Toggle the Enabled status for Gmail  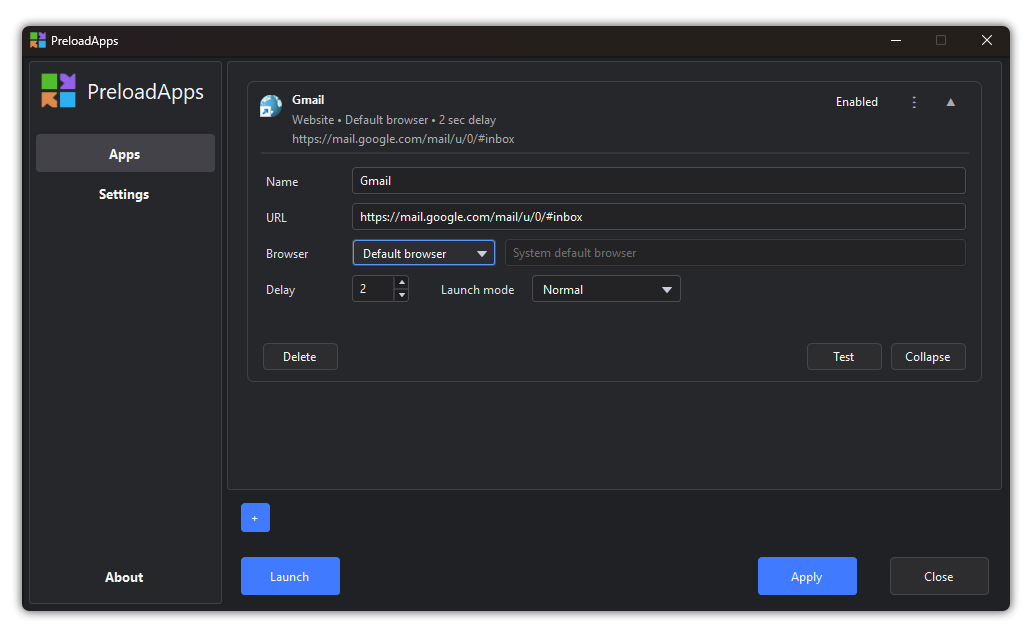click(x=857, y=102)
